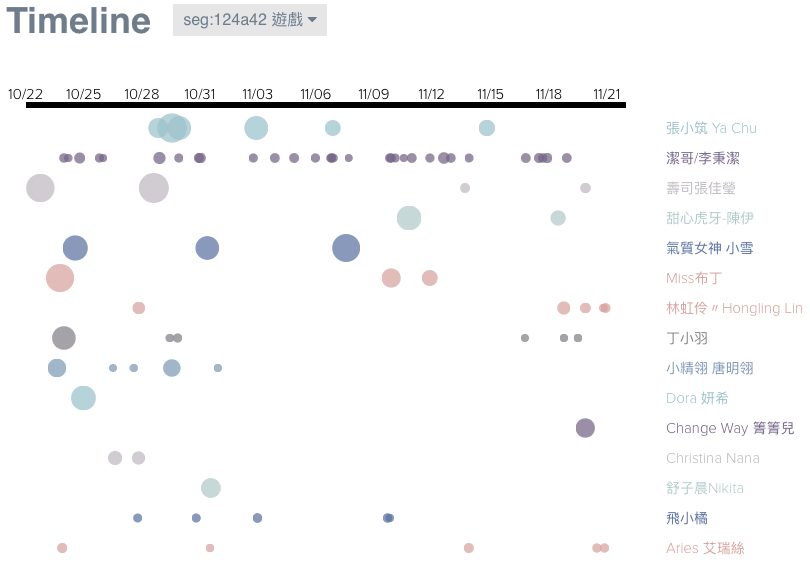The width and height of the screenshot is (810, 563).
Task: Select the 甜心虎牙-陳伊 label
Action: (709, 218)
